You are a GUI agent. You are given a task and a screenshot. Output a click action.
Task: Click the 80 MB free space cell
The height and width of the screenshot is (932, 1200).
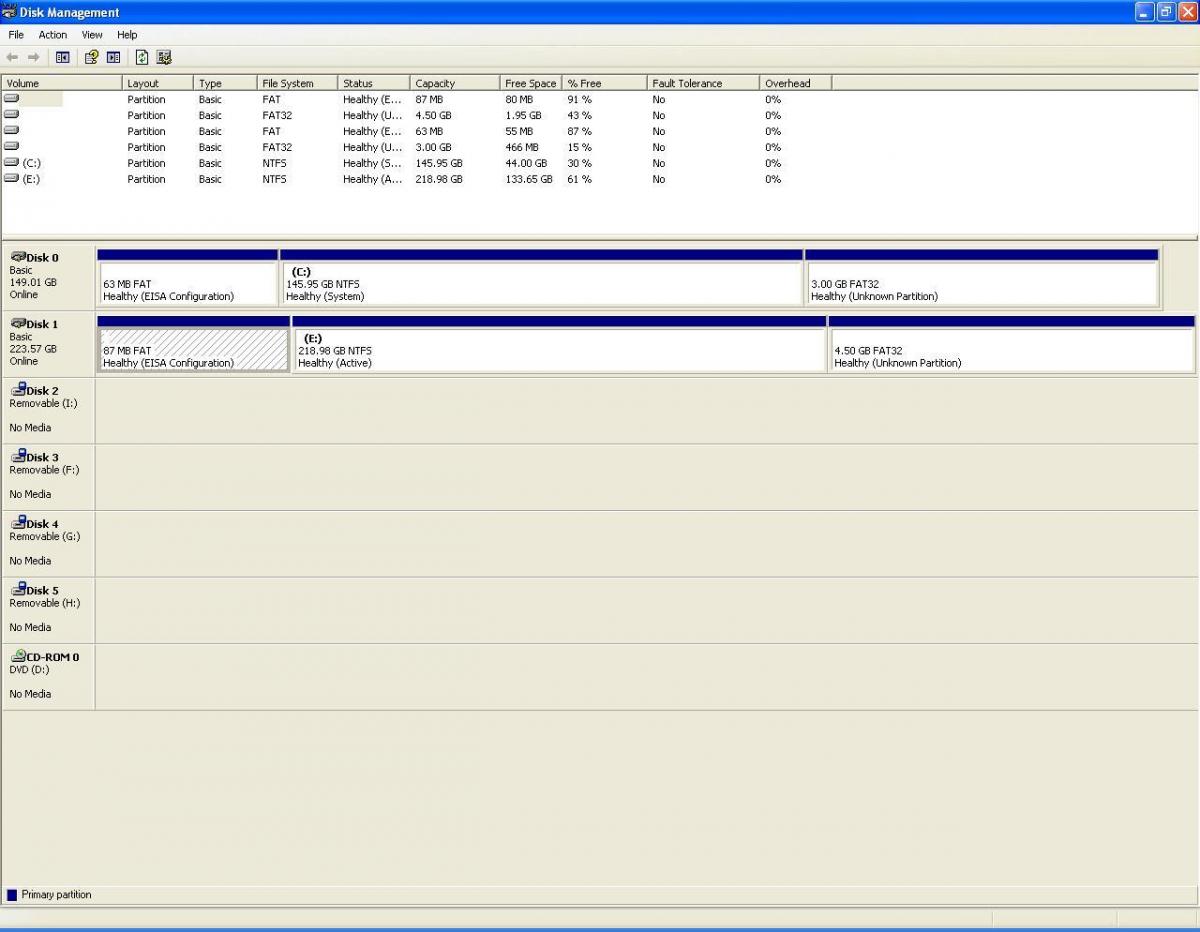coord(519,99)
